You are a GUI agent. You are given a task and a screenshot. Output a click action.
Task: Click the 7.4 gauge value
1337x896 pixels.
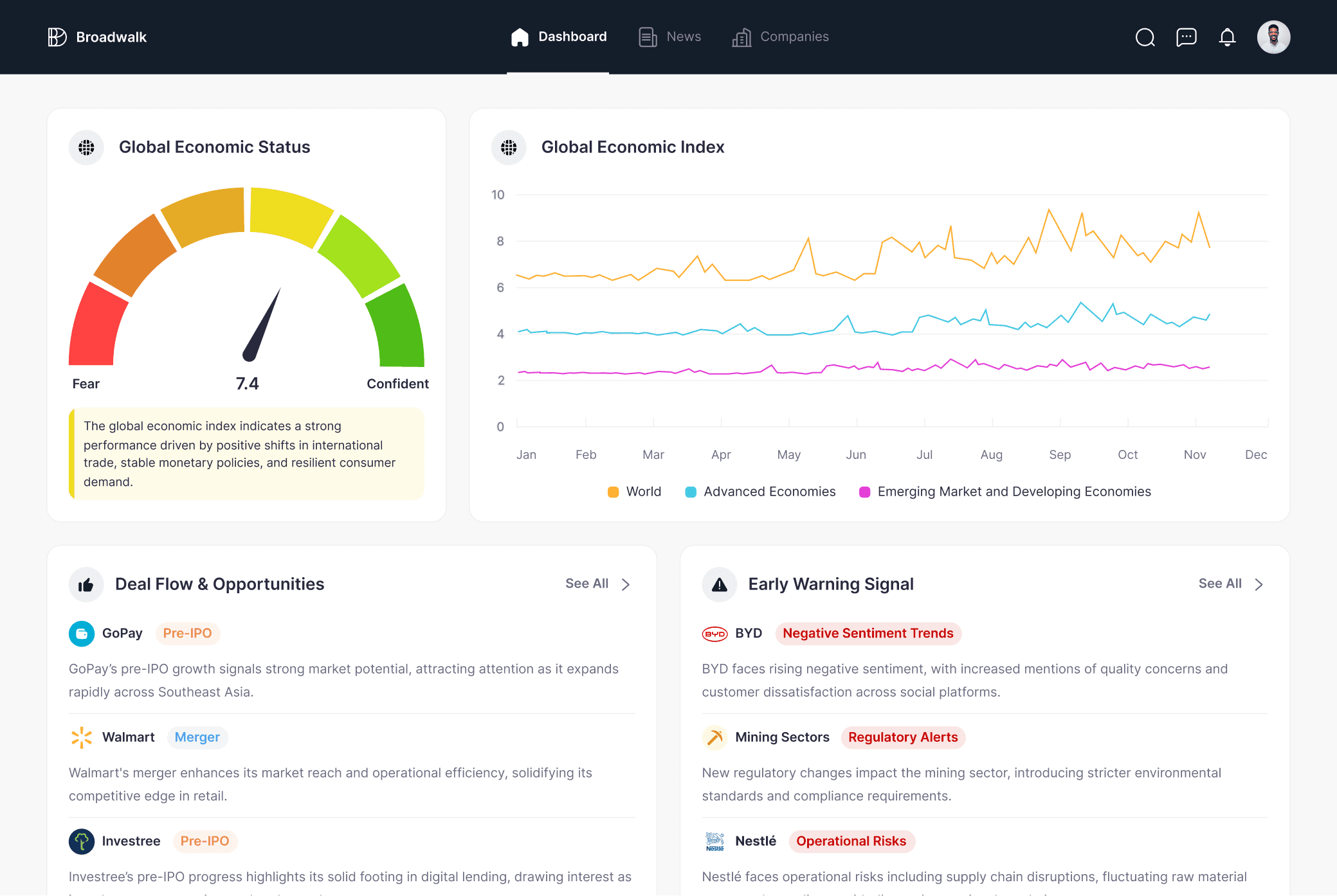247,384
